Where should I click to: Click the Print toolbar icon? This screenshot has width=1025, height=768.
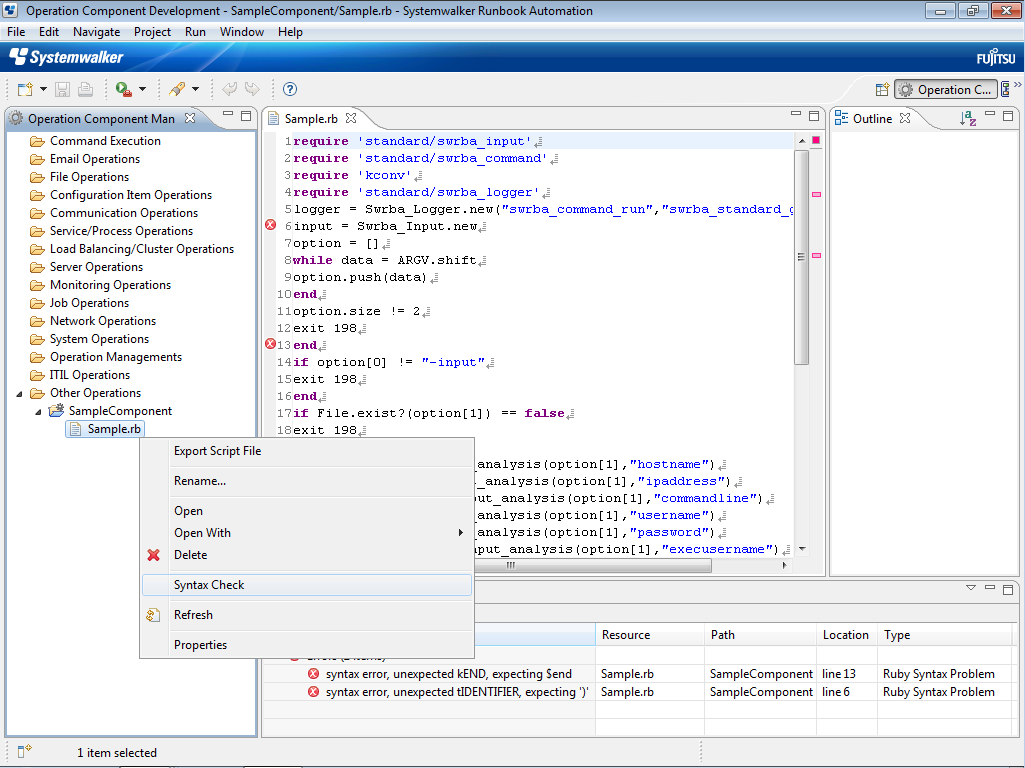click(x=85, y=90)
